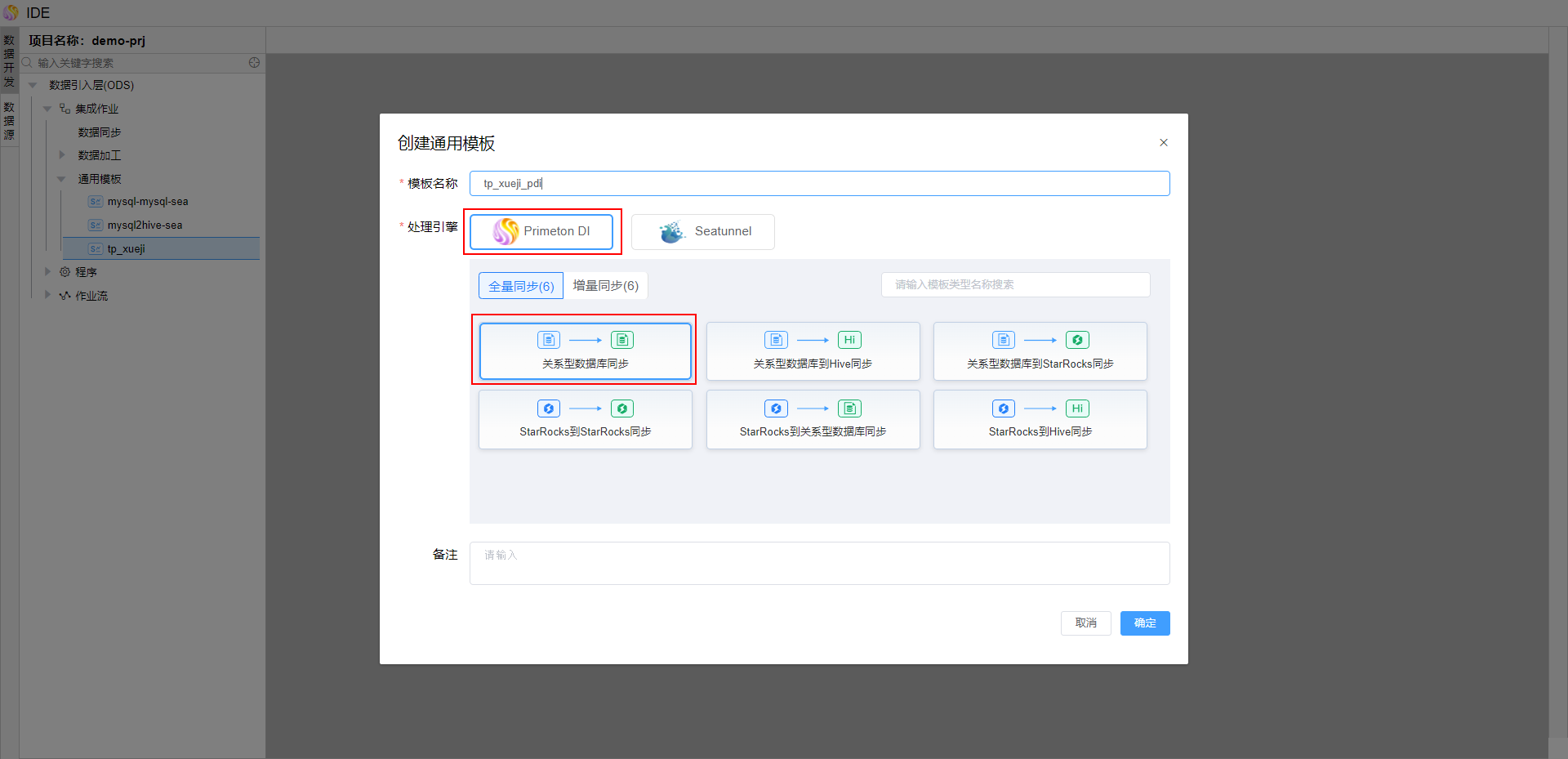The image size is (1568, 759).
Task: Click the mysql2hive-sea template icon
Action: [x=96, y=225]
